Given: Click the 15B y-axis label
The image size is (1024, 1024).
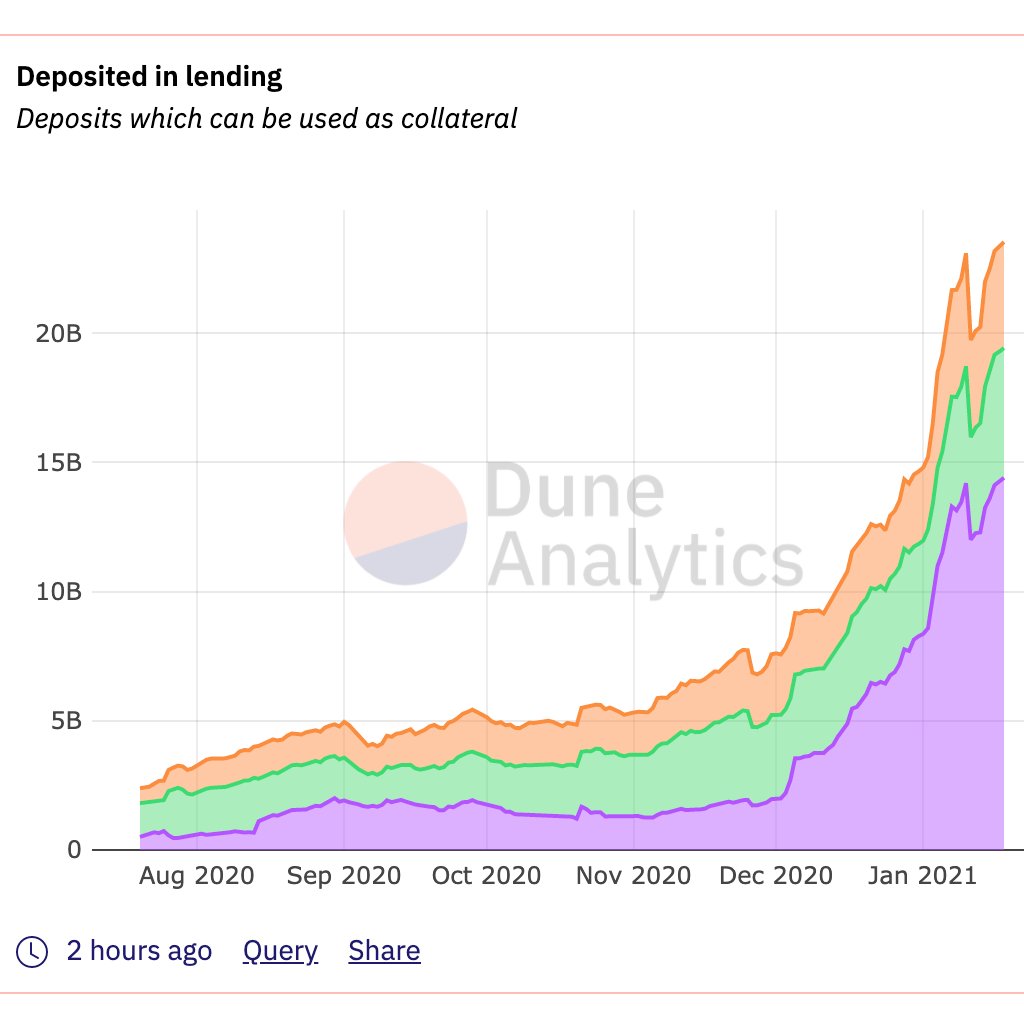Looking at the screenshot, I should 59,463.
